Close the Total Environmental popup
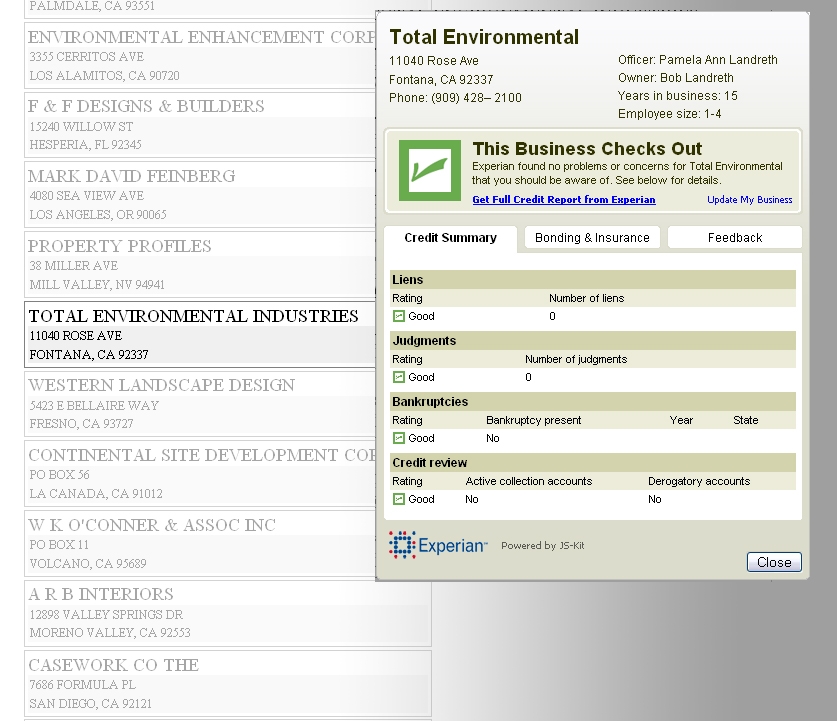Image resolution: width=837 pixels, height=721 pixels. tap(774, 562)
